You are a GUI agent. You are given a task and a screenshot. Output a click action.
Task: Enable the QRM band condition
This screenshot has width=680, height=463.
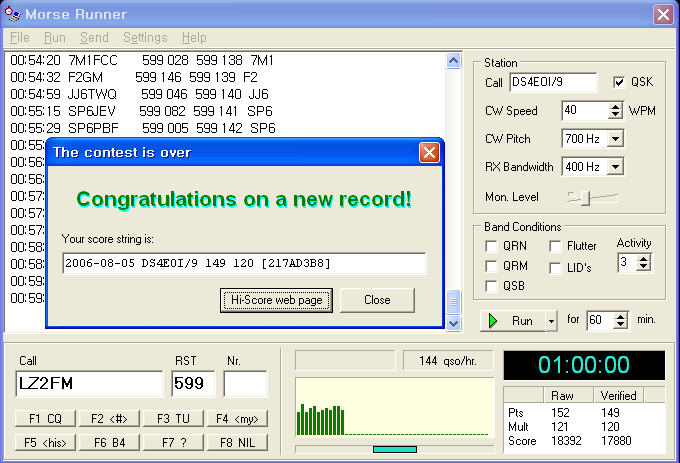tap(491, 266)
